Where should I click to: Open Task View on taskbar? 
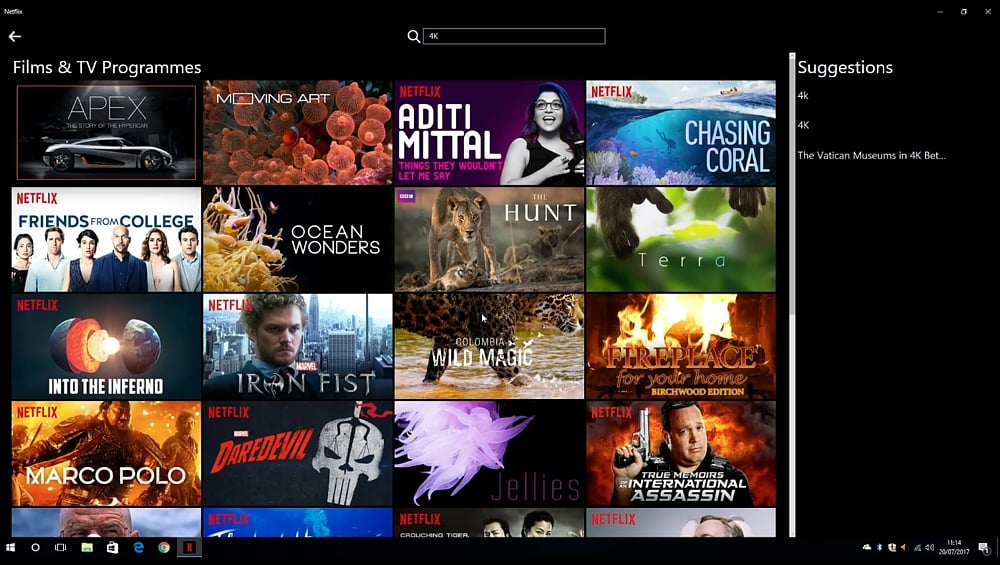coord(61,547)
